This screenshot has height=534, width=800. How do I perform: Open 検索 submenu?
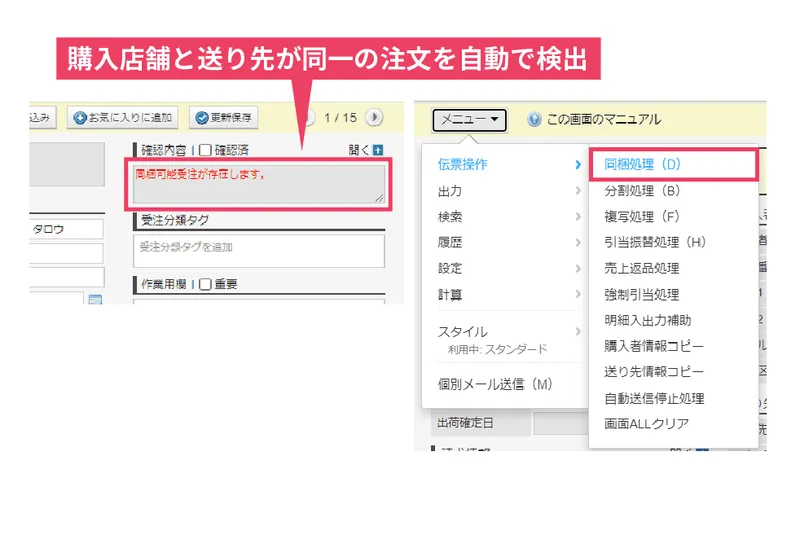coord(509,216)
